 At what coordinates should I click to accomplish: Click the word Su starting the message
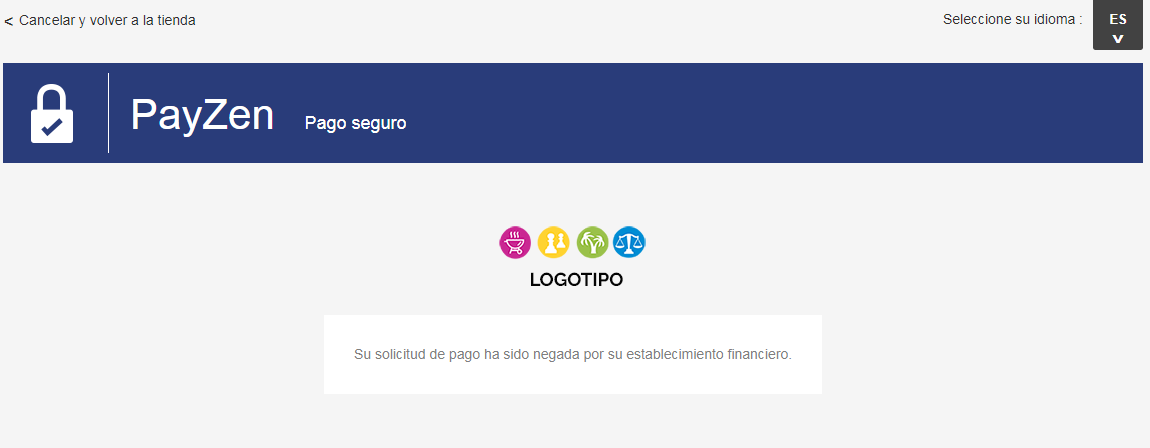[x=362, y=355]
